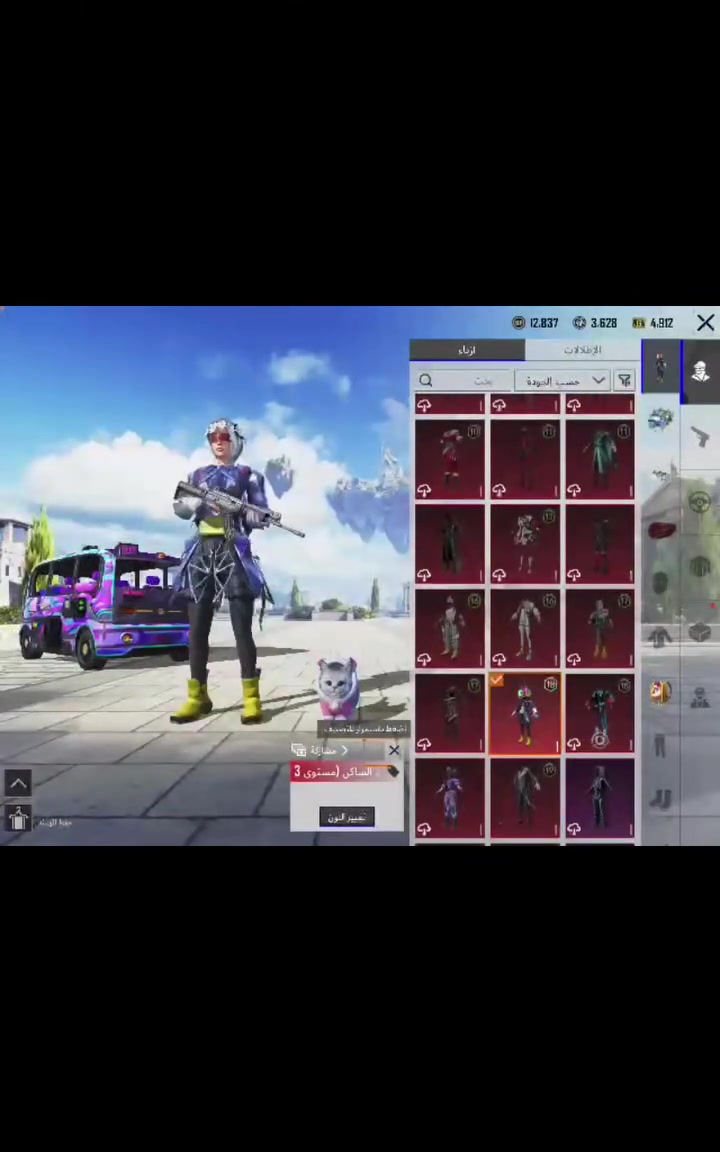The height and width of the screenshot is (1152, 720).
Task: Open the outfit character category in sidebar
Action: click(x=660, y=366)
